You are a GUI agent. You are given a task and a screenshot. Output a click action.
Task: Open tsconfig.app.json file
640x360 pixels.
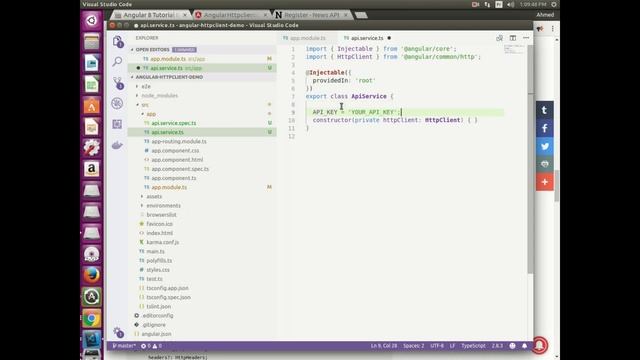coord(167,288)
